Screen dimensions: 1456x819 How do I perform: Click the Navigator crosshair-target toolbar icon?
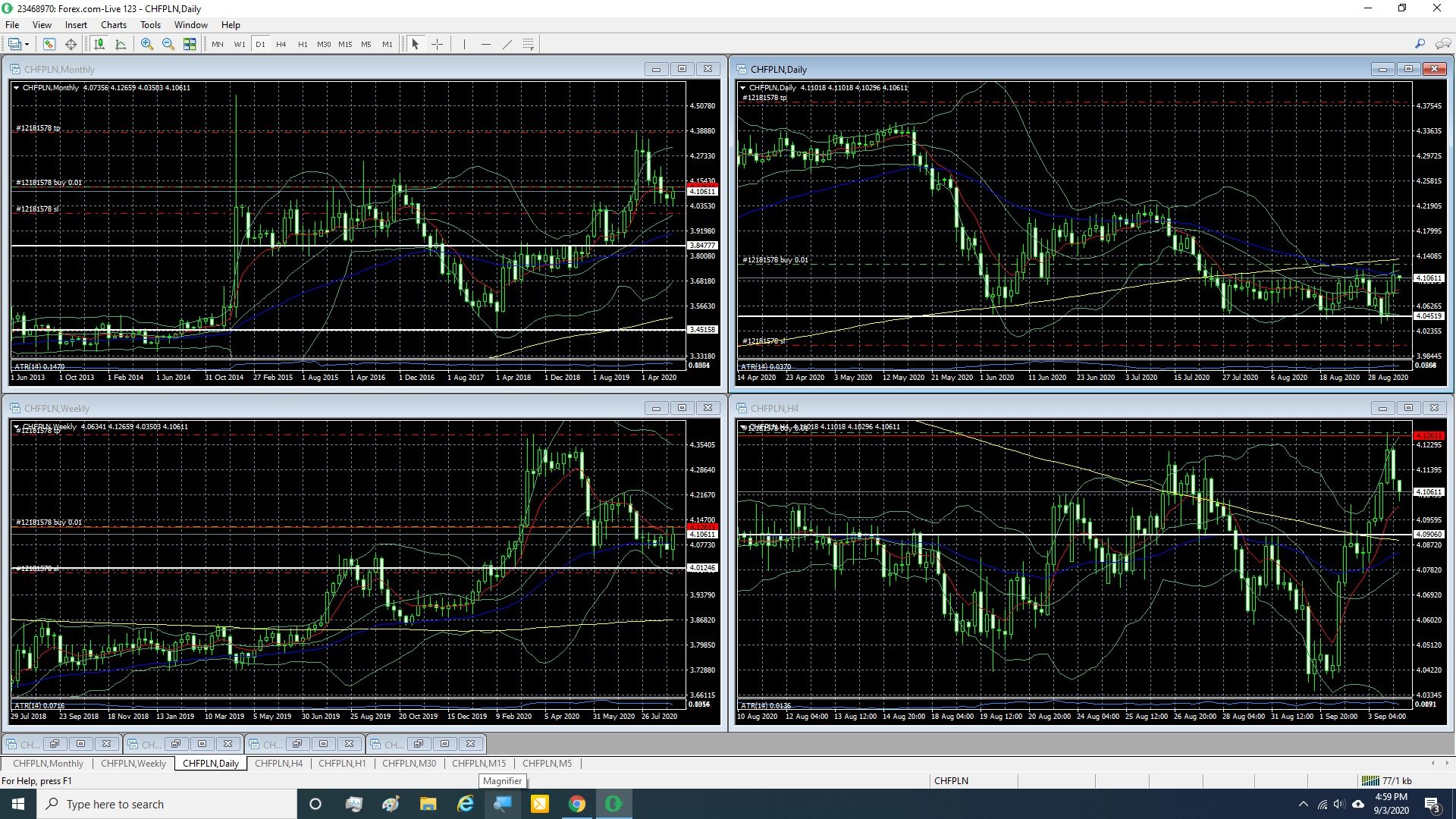[71, 44]
